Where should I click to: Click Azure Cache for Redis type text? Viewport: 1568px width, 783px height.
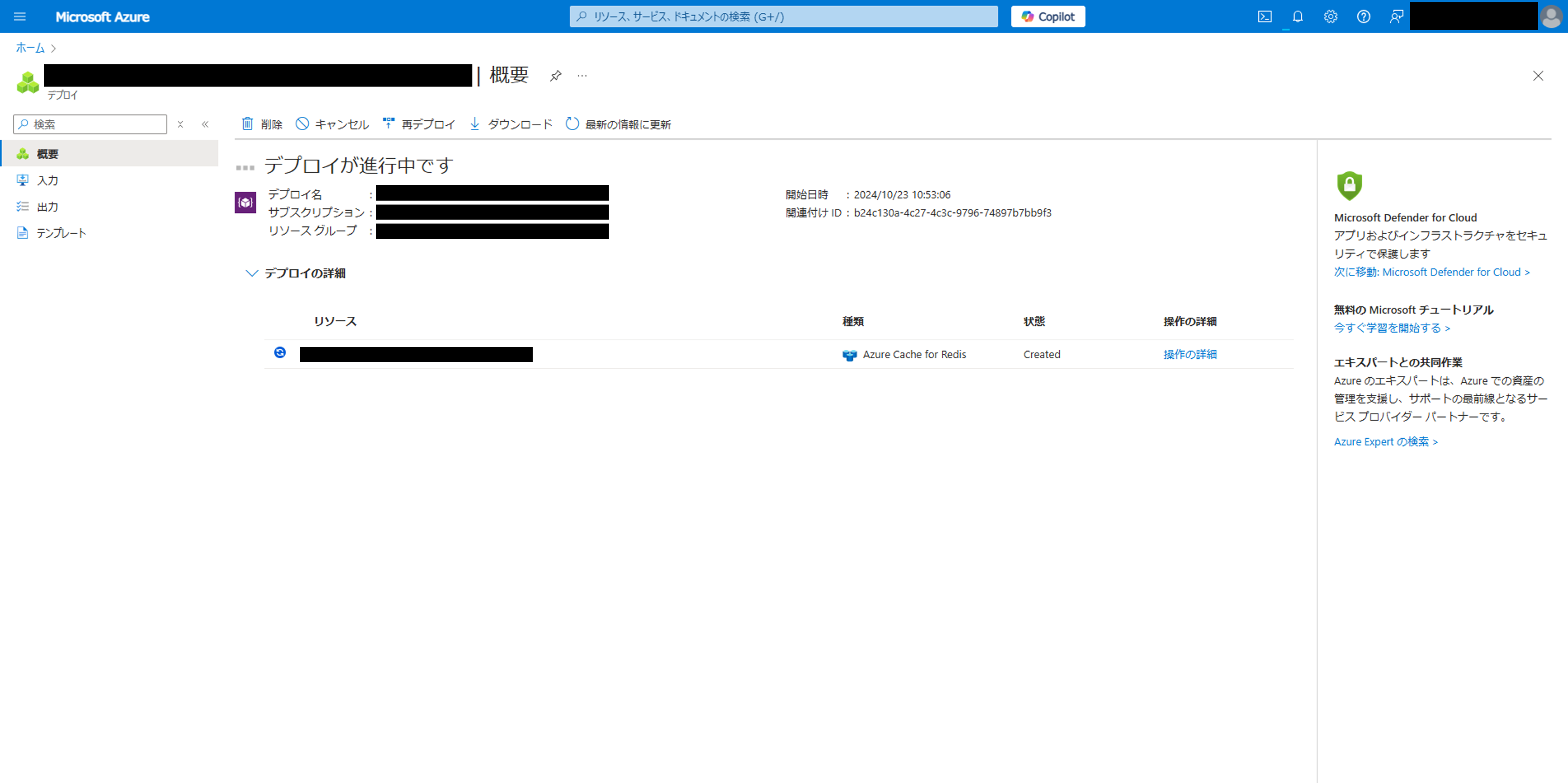[915, 354]
